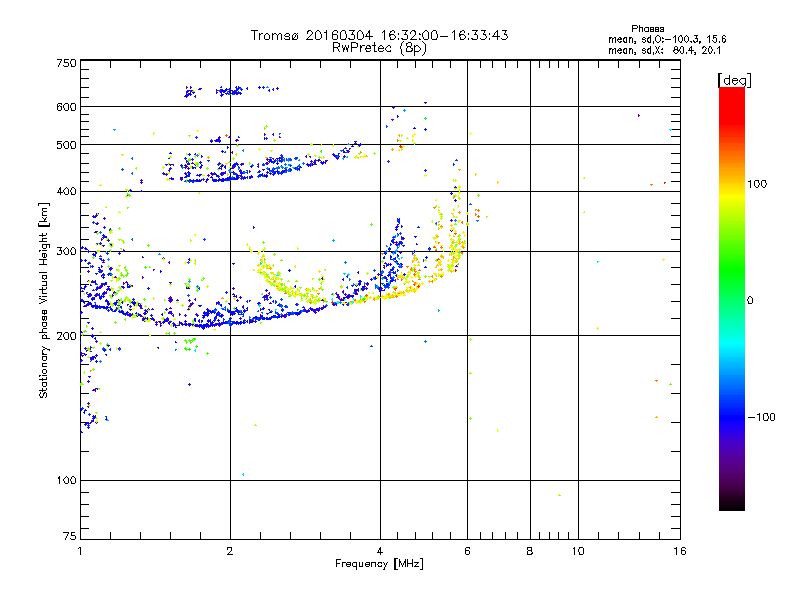Click the '4' x-axis tick label

point(380,551)
